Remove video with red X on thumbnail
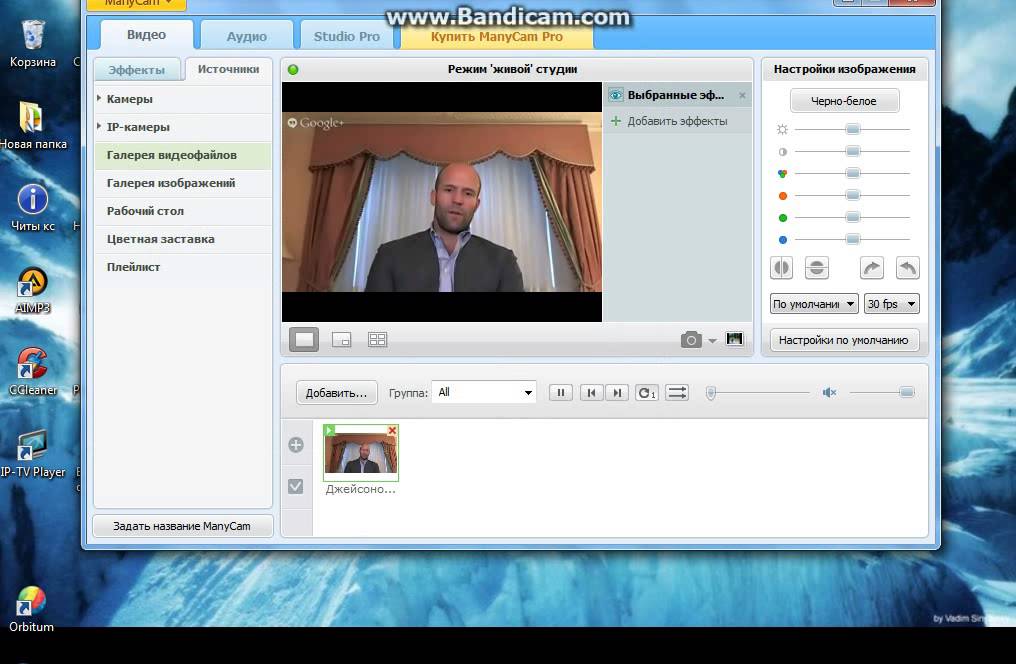This screenshot has width=1016, height=664. [392, 431]
